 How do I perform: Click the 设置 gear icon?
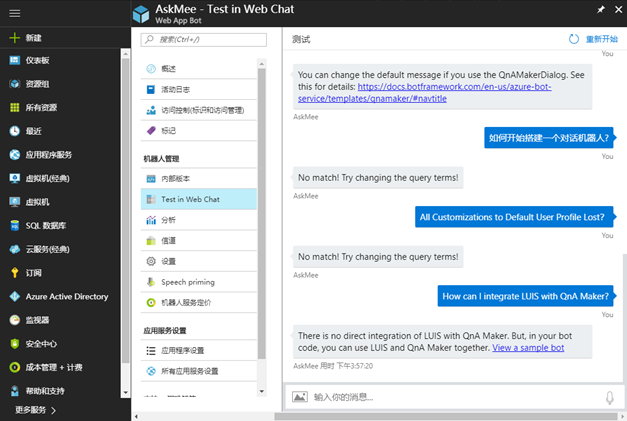pos(151,261)
